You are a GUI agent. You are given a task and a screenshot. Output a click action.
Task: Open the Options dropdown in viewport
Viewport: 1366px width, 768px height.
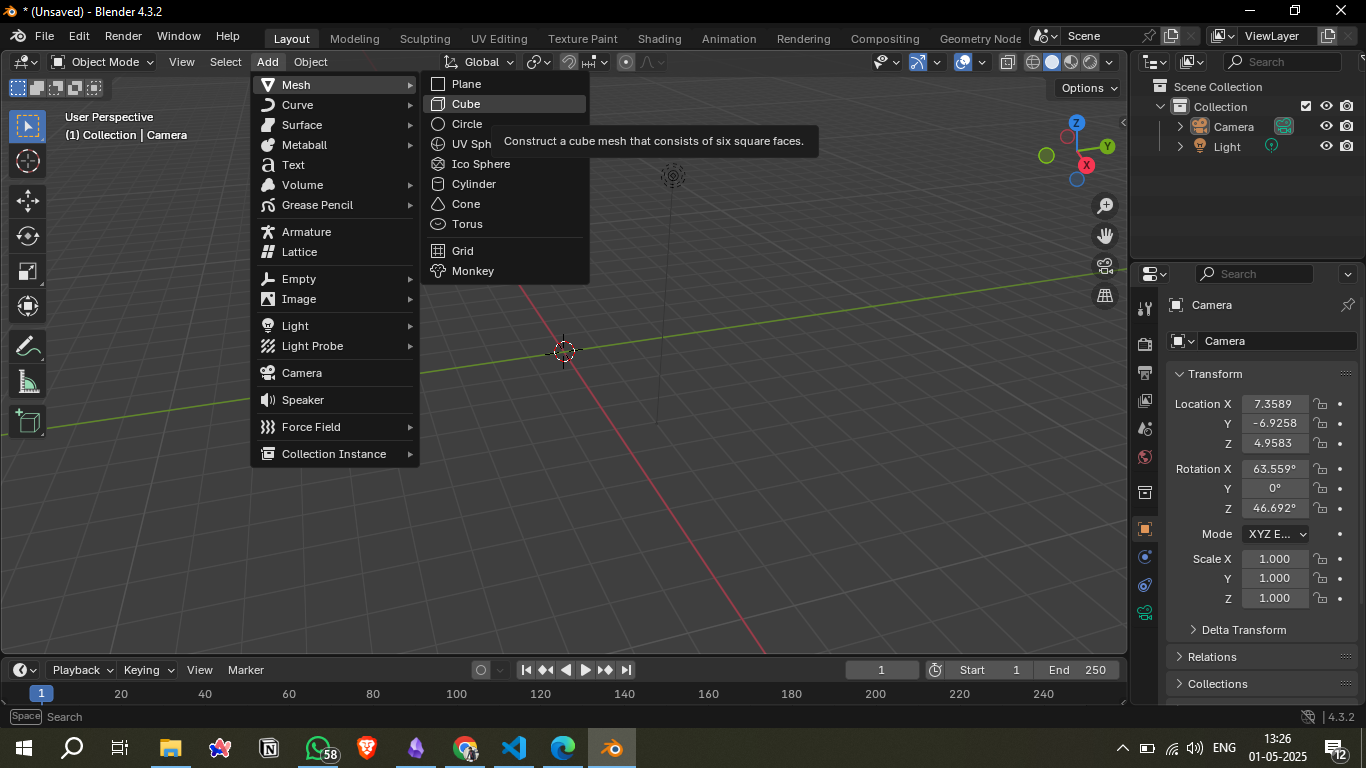point(1090,88)
